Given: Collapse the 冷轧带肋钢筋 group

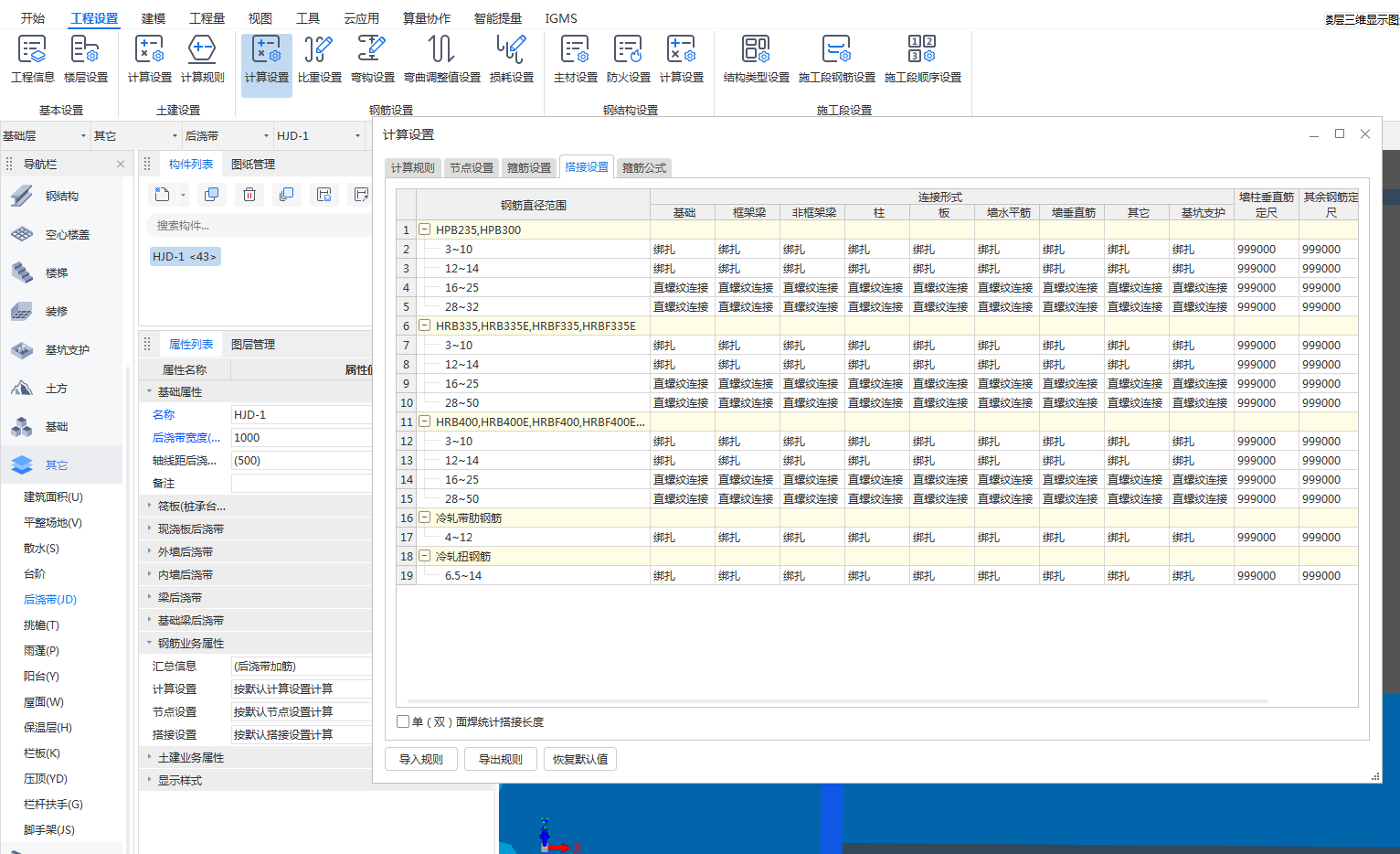Looking at the screenshot, I should click(425, 518).
